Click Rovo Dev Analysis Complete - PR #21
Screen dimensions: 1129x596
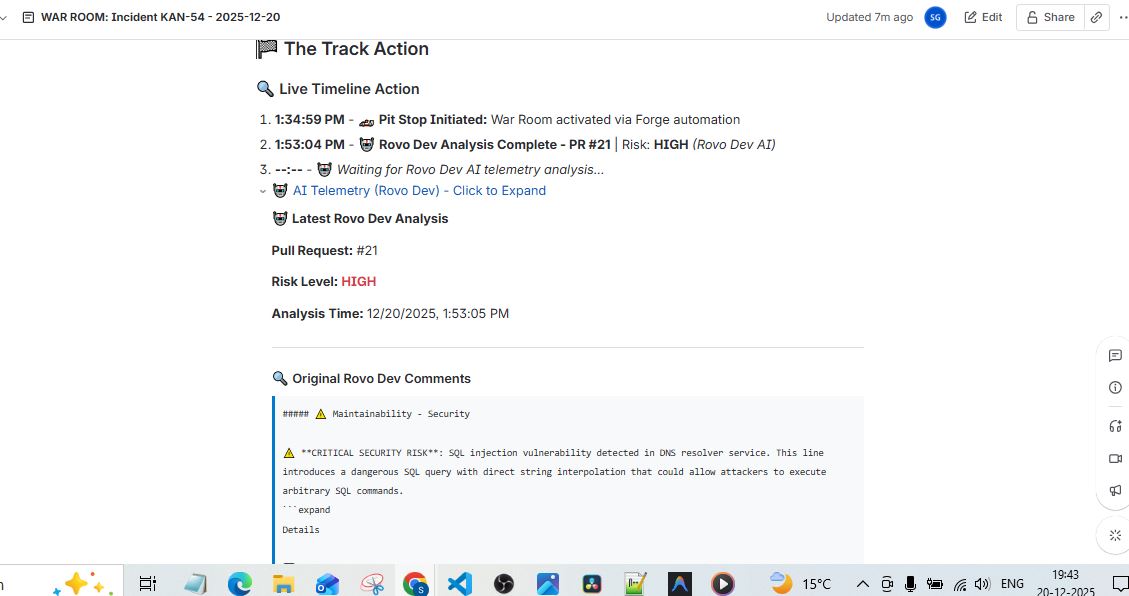click(495, 145)
